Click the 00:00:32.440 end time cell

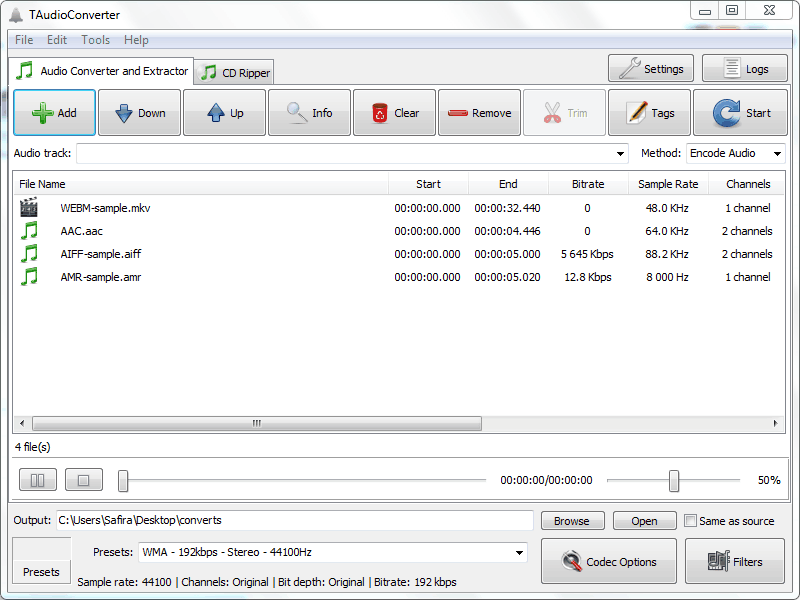tap(507, 208)
